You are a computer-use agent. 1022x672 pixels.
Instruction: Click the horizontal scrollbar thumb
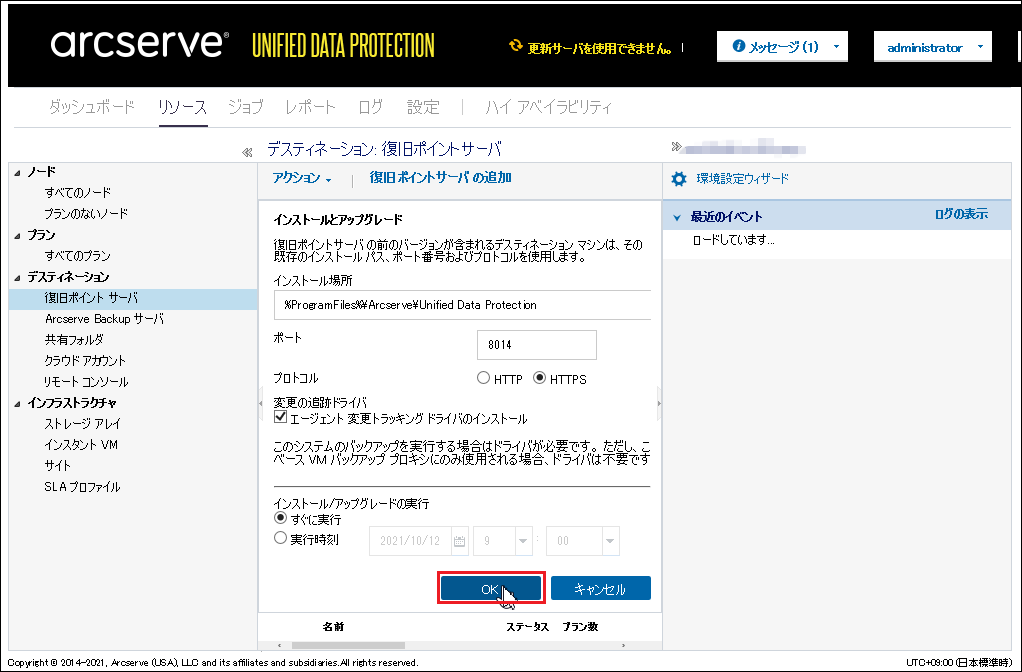(348, 645)
